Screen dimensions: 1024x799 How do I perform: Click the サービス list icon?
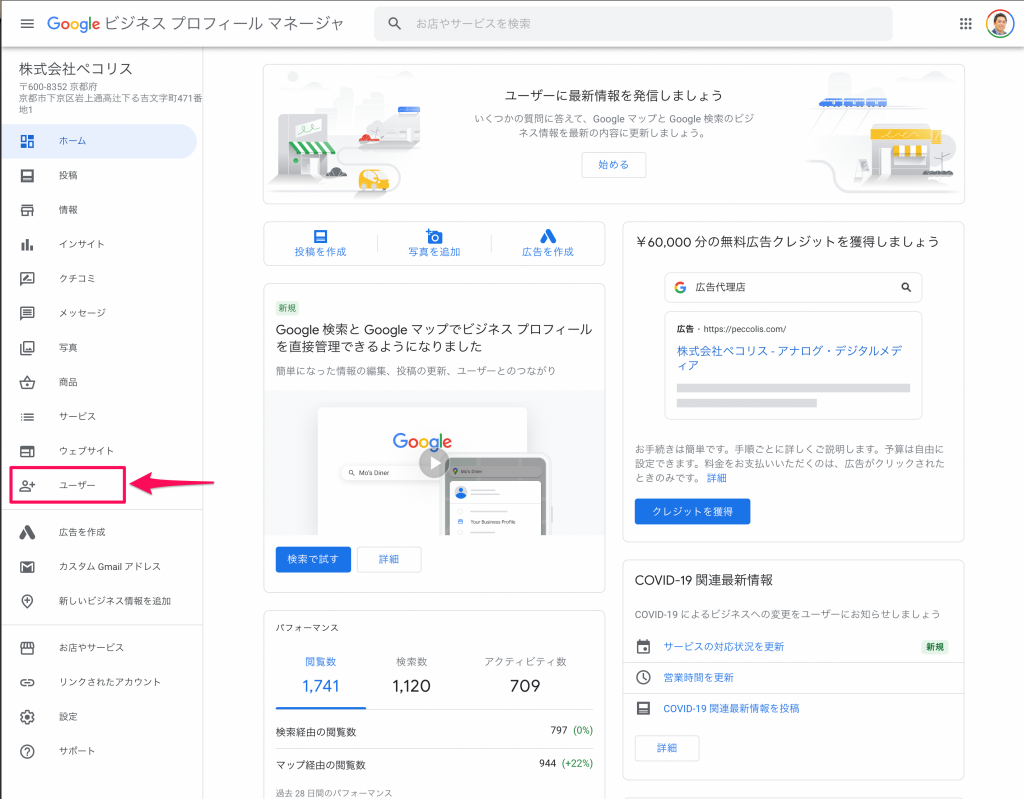click(x=27, y=417)
